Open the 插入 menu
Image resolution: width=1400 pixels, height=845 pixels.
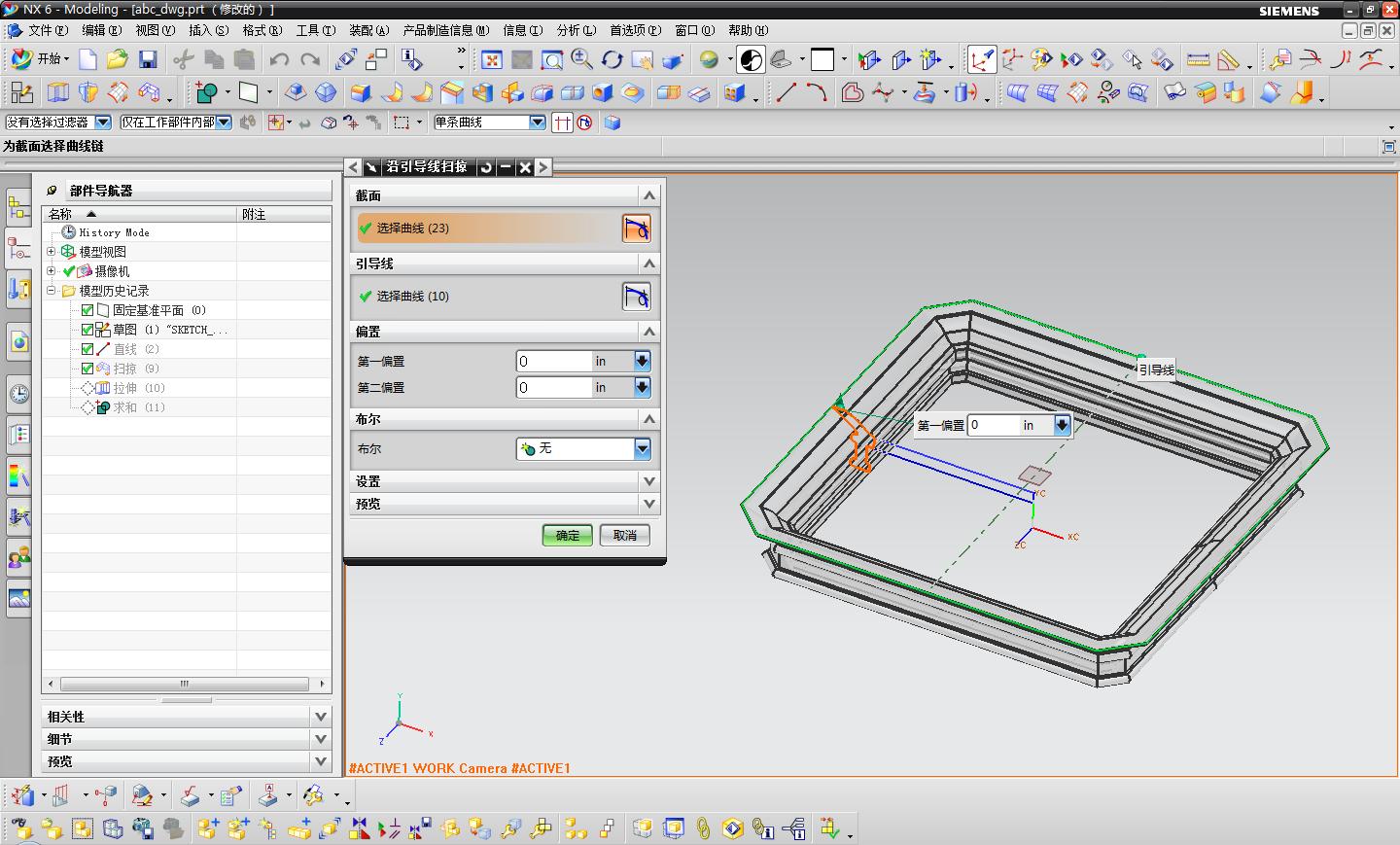pos(208,30)
